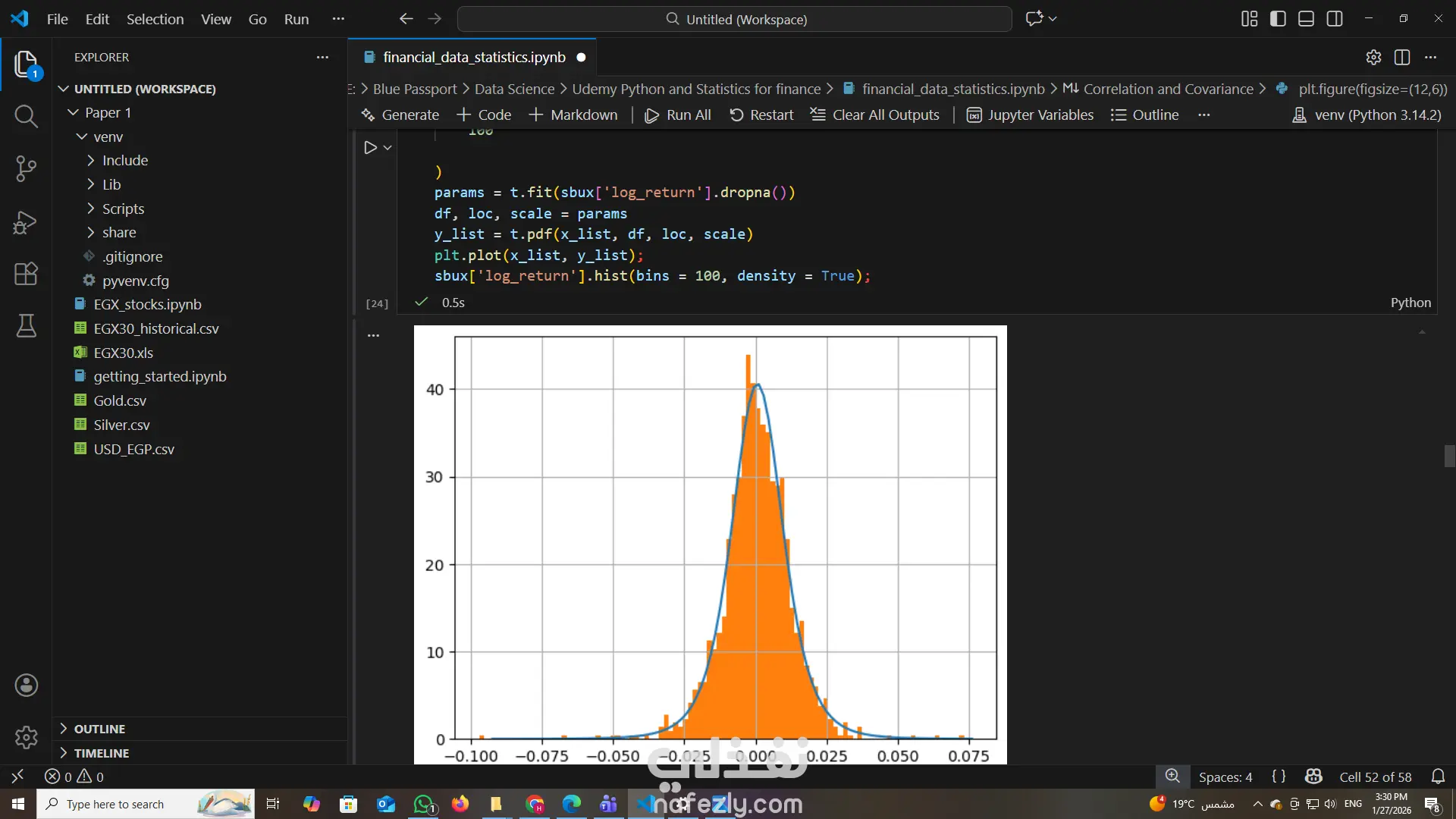
Task: Click the Run Cell play icon
Action: [370, 148]
